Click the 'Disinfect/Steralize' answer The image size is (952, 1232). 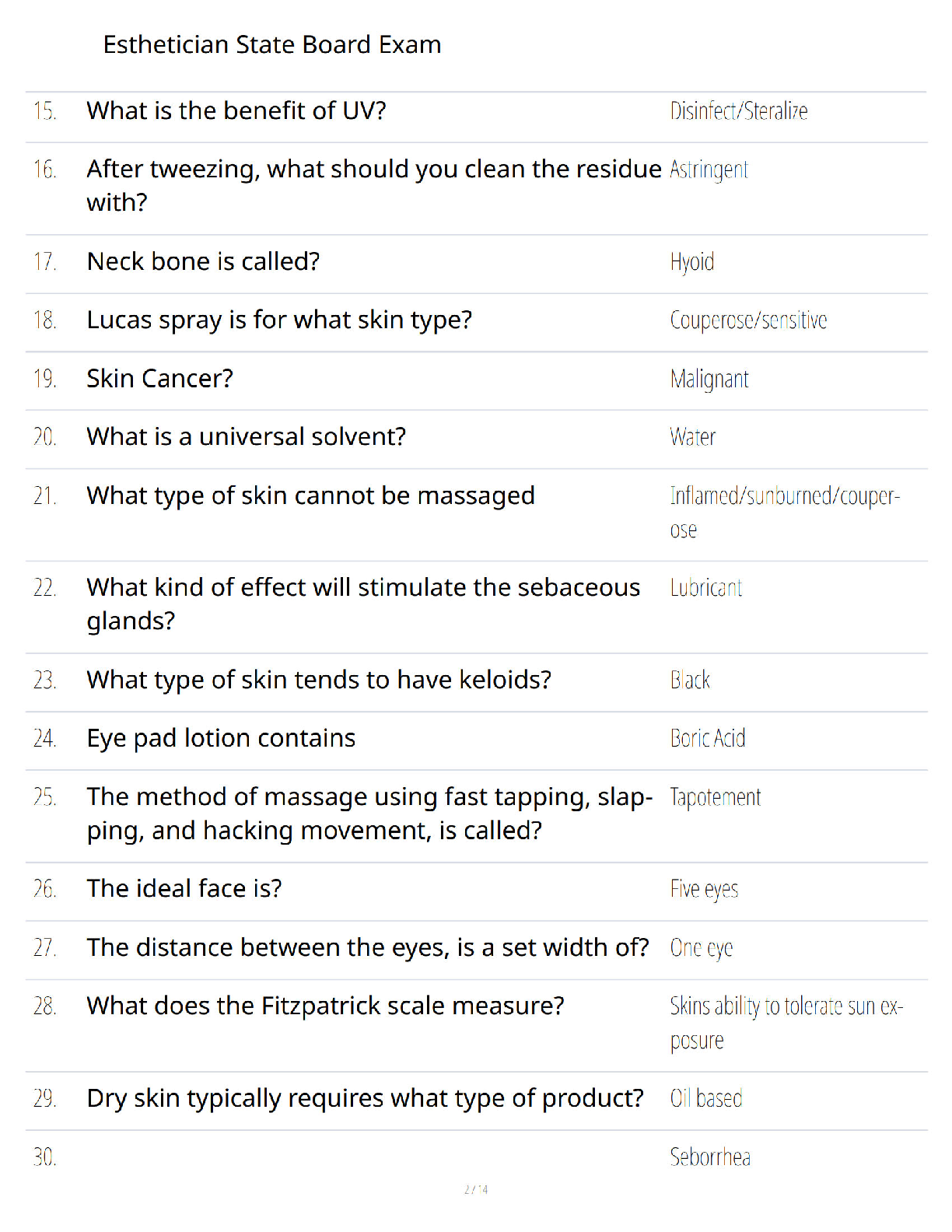(x=739, y=111)
